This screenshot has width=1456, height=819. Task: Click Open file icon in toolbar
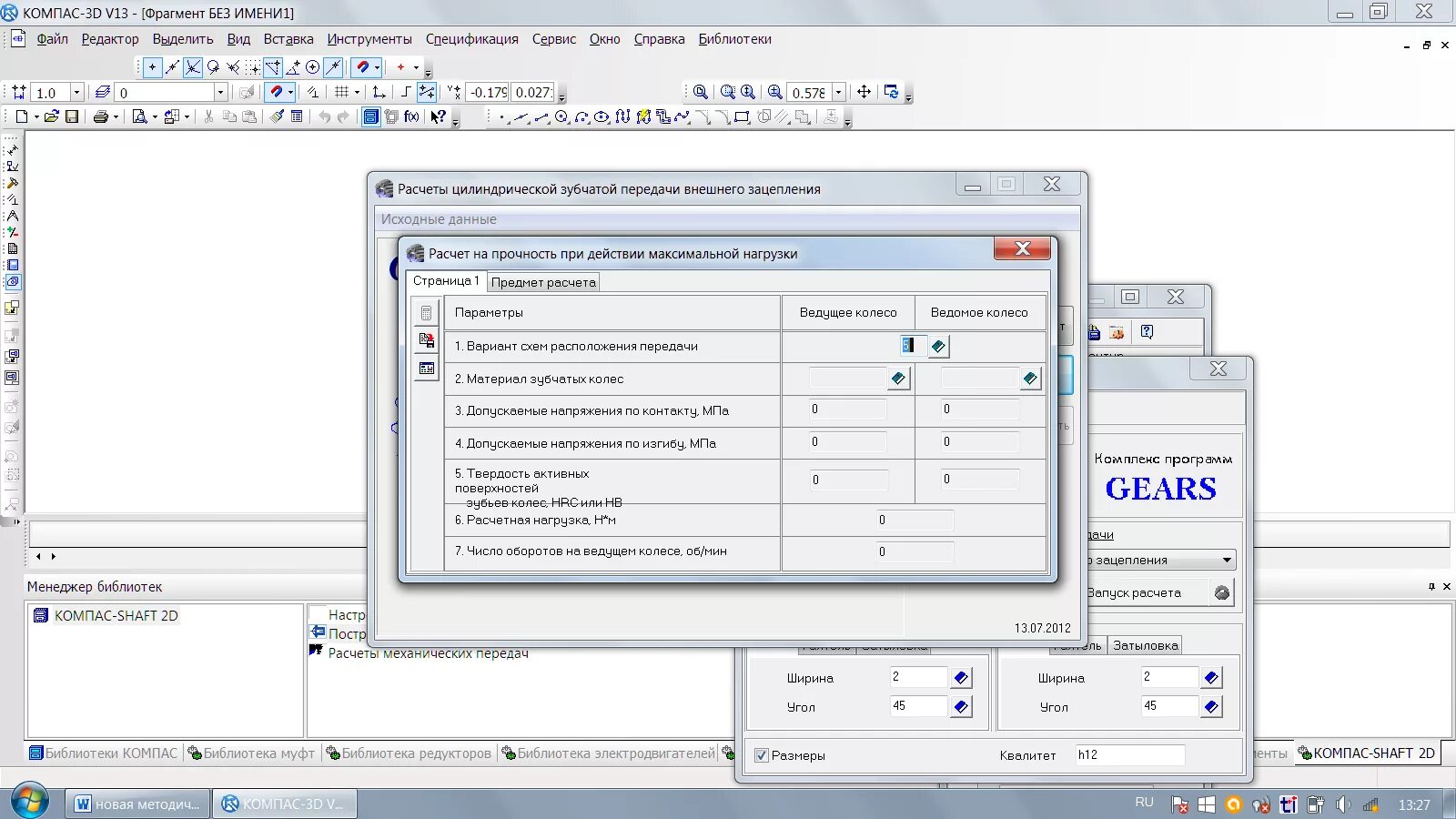[51, 116]
